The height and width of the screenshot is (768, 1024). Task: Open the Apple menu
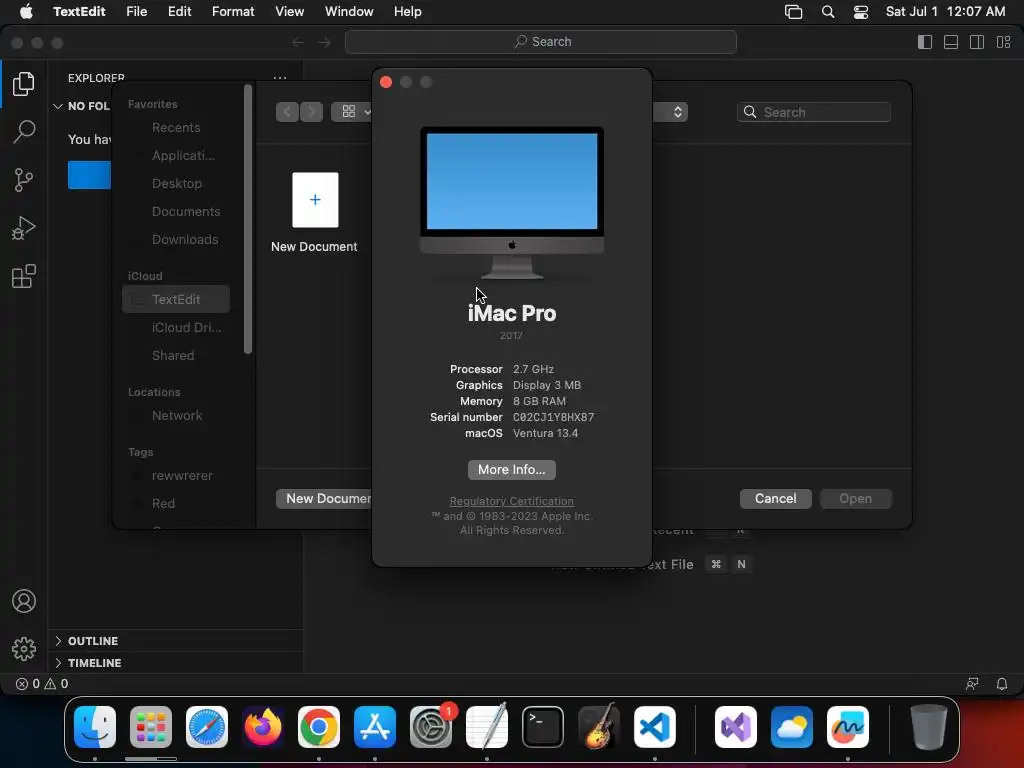click(26, 11)
